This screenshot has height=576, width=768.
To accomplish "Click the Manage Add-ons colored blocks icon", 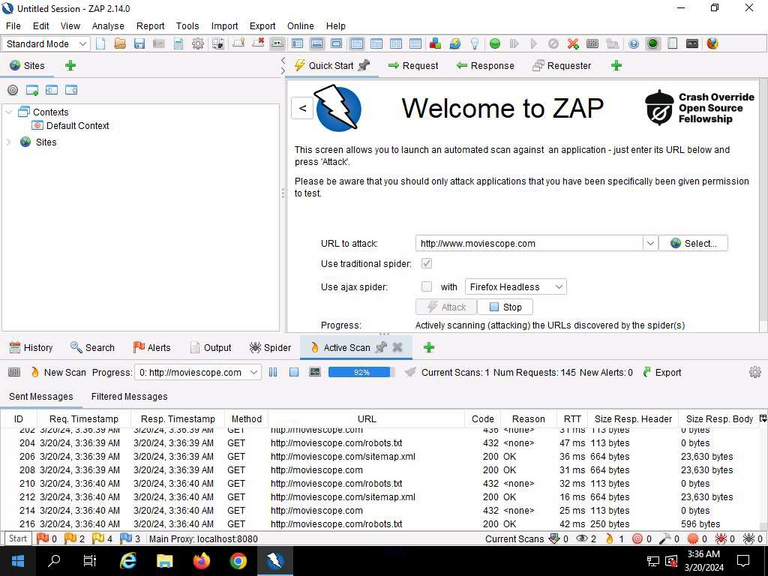I will coord(435,44).
